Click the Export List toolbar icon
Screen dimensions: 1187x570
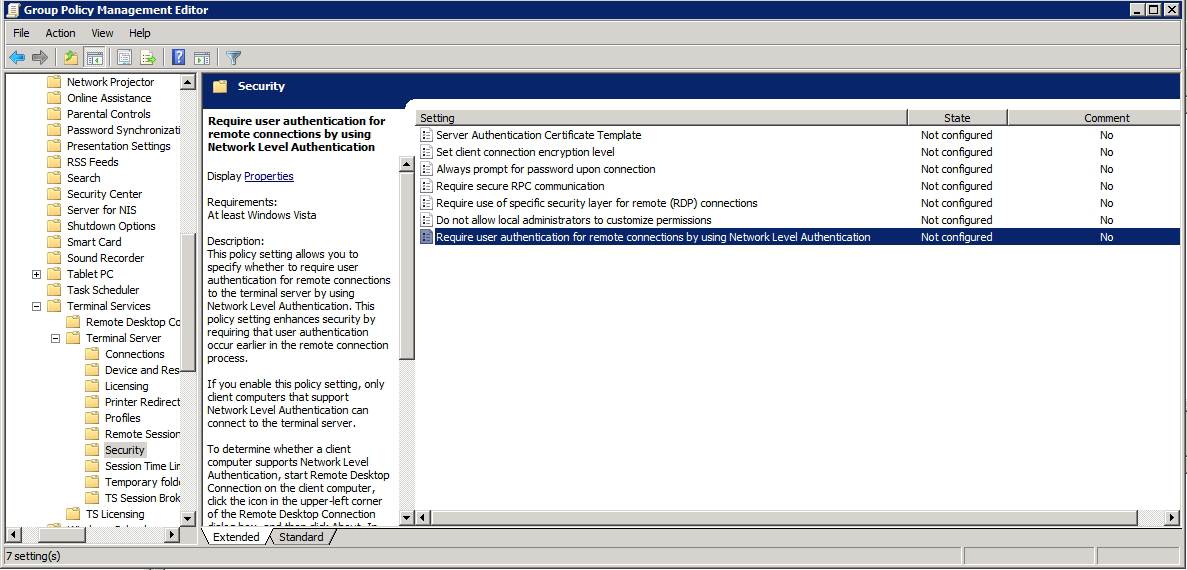(148, 57)
